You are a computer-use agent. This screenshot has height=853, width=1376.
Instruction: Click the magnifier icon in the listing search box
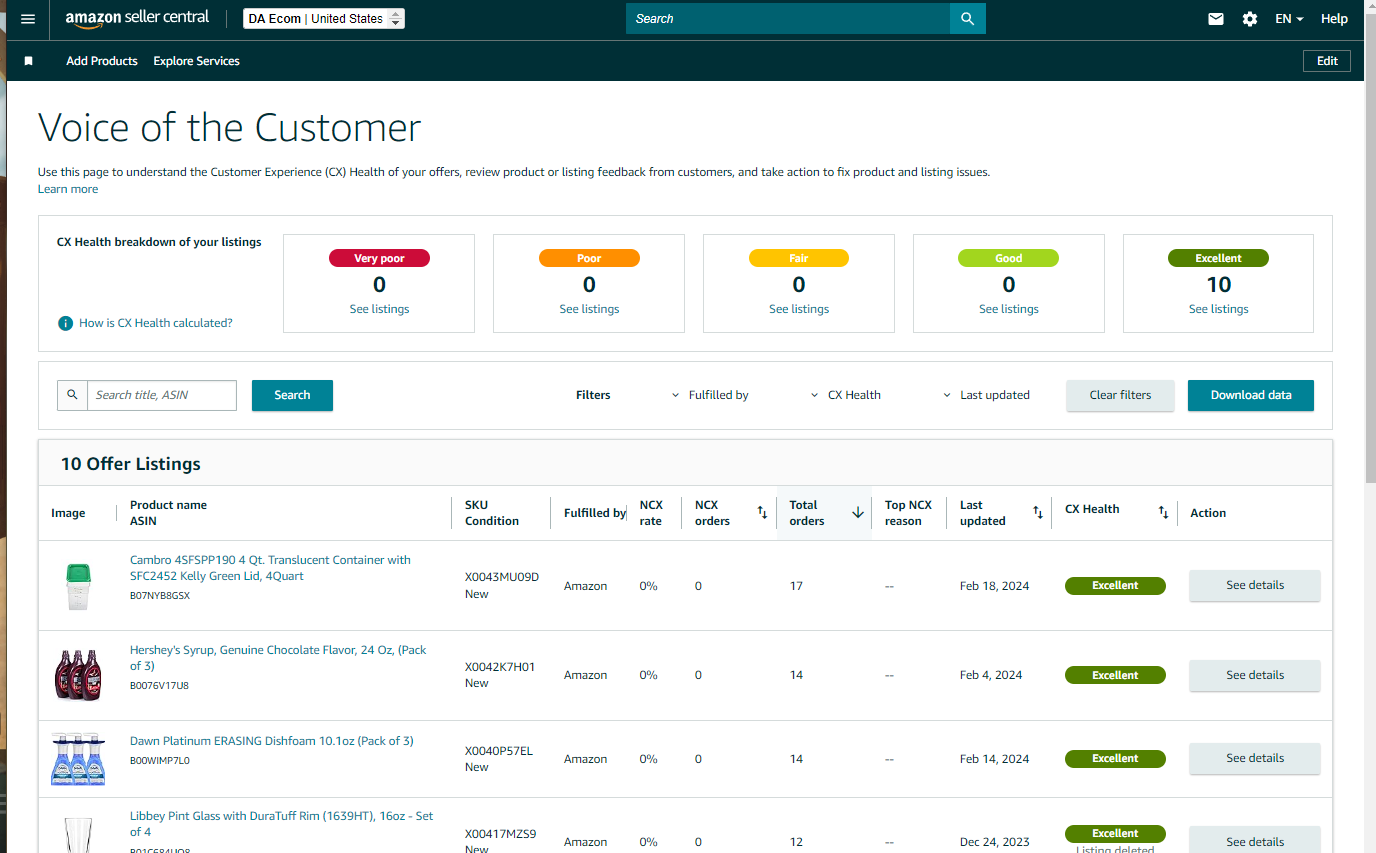[72, 395]
